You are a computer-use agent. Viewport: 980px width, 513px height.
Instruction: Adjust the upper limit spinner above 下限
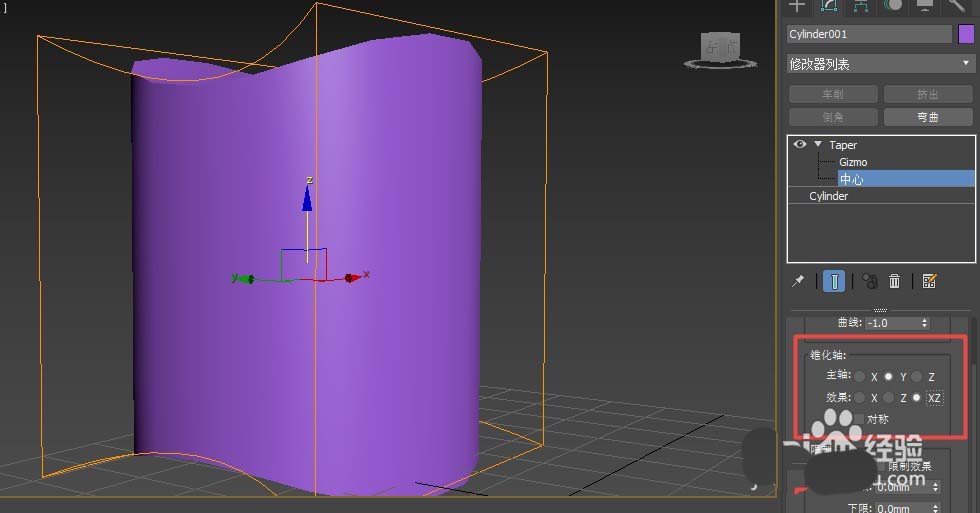pyautogui.click(x=936, y=487)
